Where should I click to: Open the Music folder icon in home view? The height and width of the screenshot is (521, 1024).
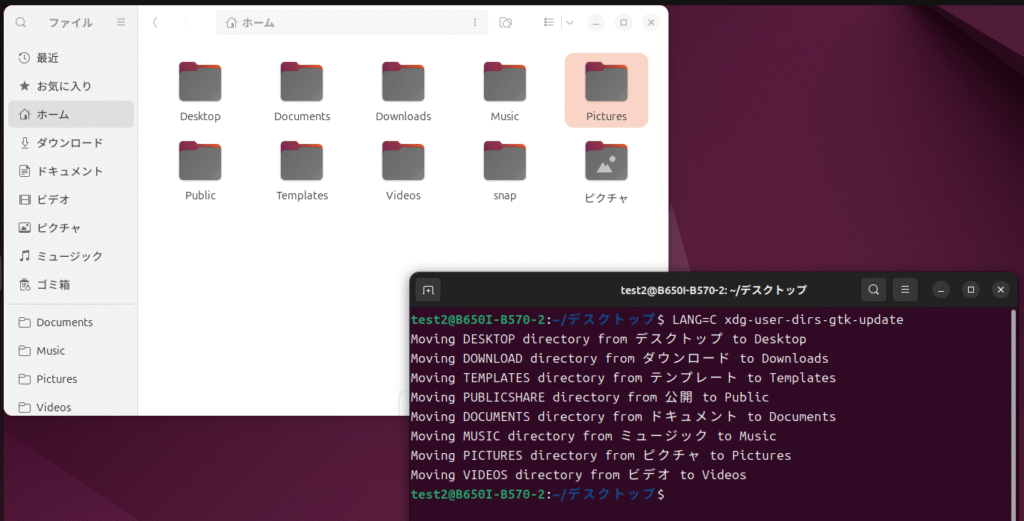[504, 91]
